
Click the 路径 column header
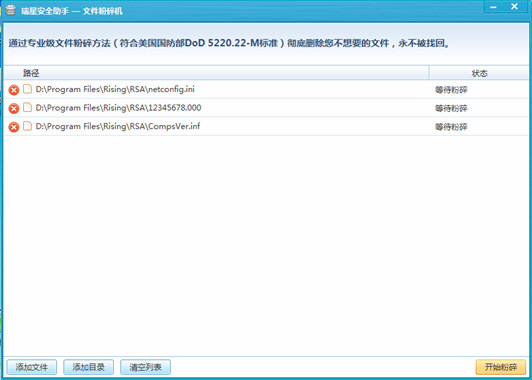(216, 73)
